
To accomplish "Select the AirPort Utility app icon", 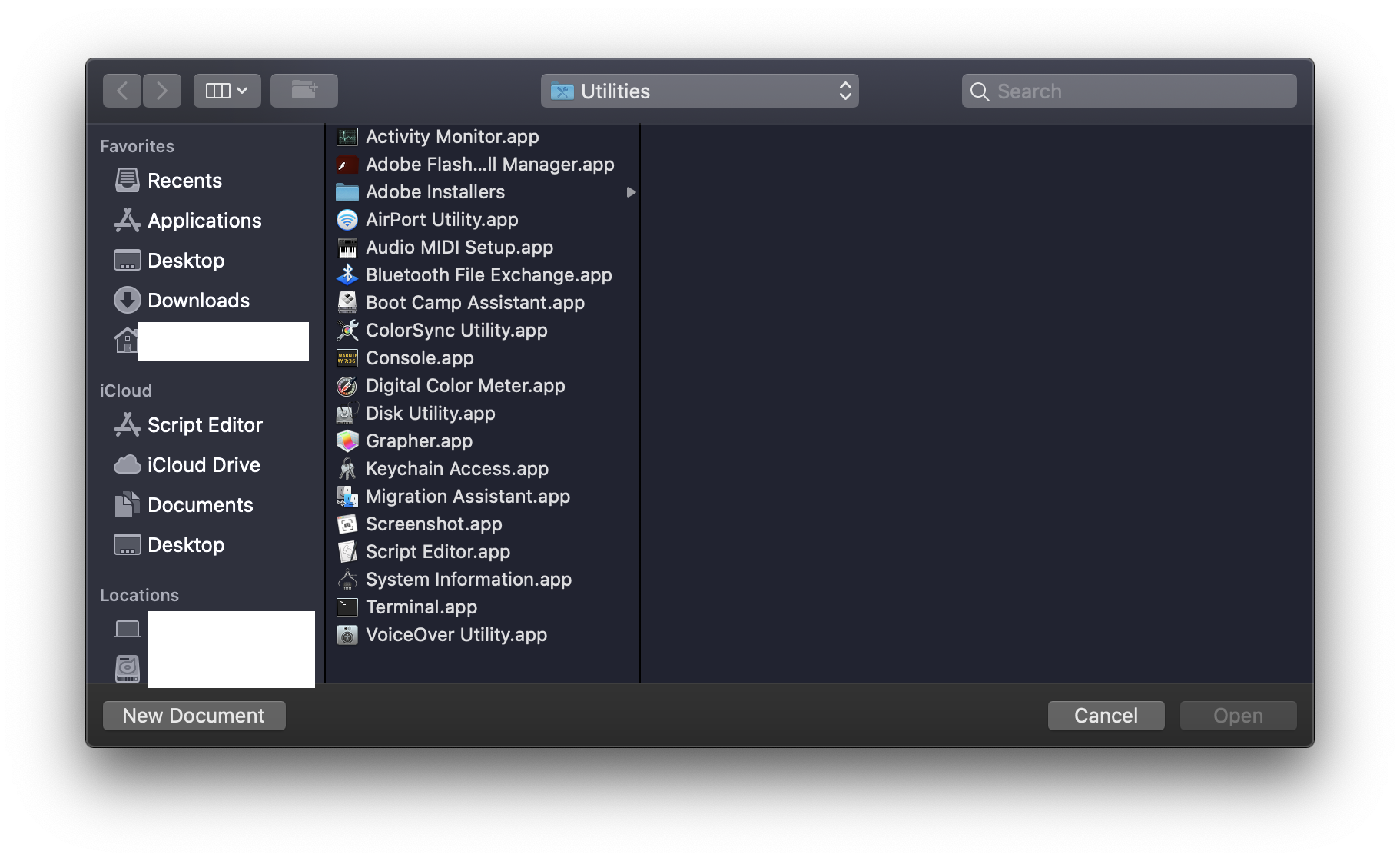I will 347,220.
